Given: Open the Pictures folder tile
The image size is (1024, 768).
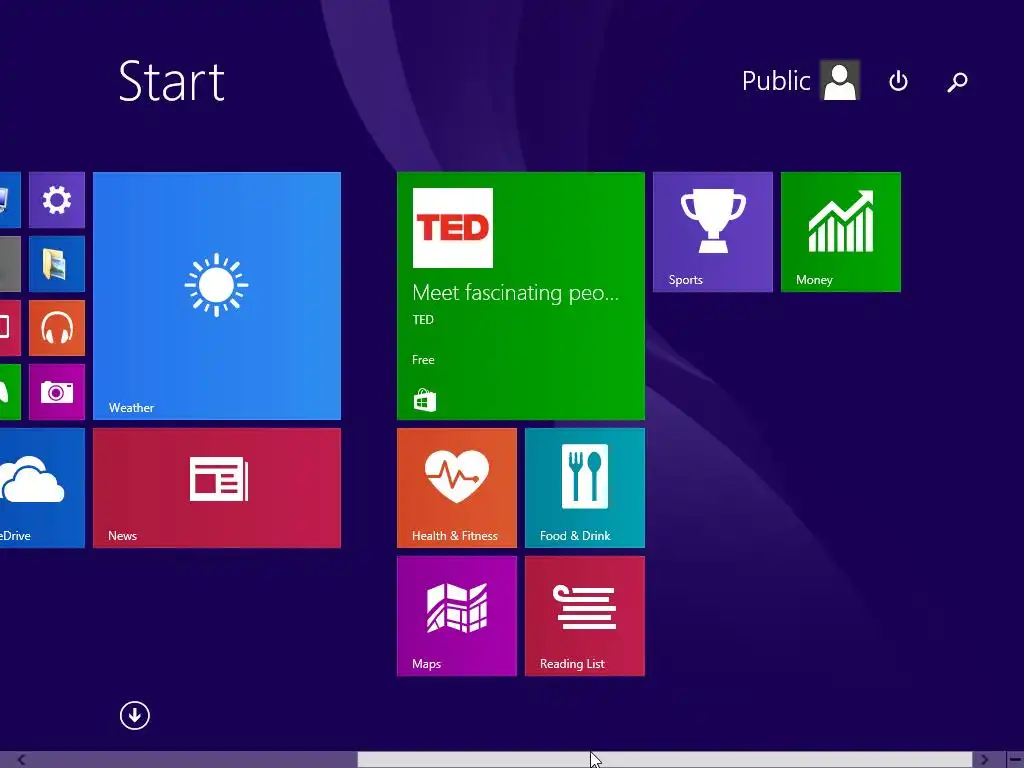Looking at the screenshot, I should (x=57, y=264).
